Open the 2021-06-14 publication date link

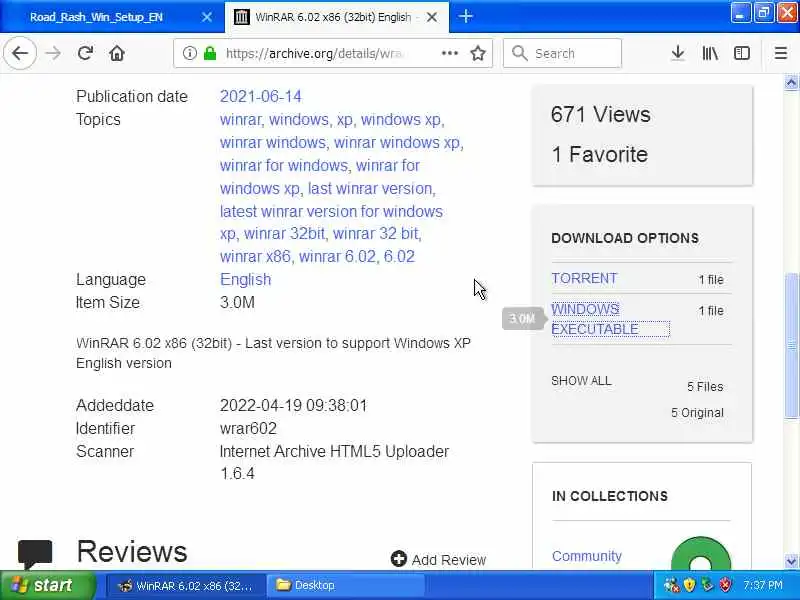tap(261, 96)
